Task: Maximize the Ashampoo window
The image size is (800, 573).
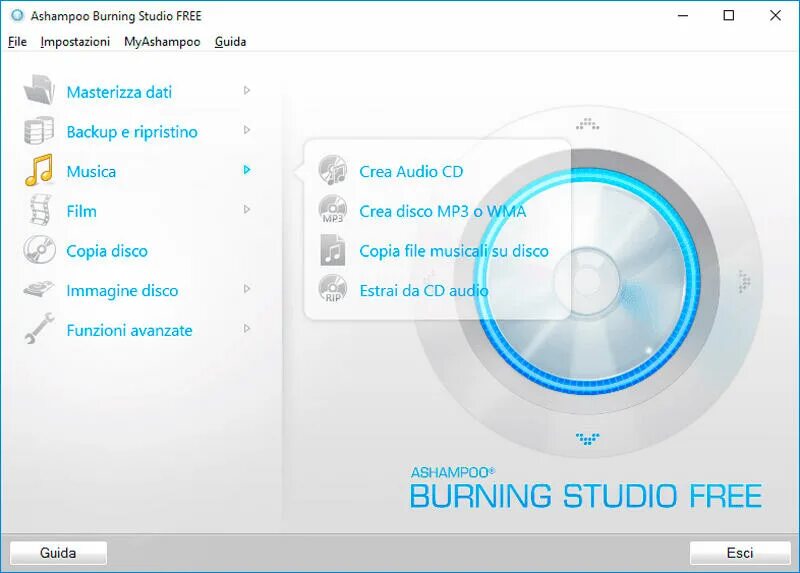Action: [729, 16]
